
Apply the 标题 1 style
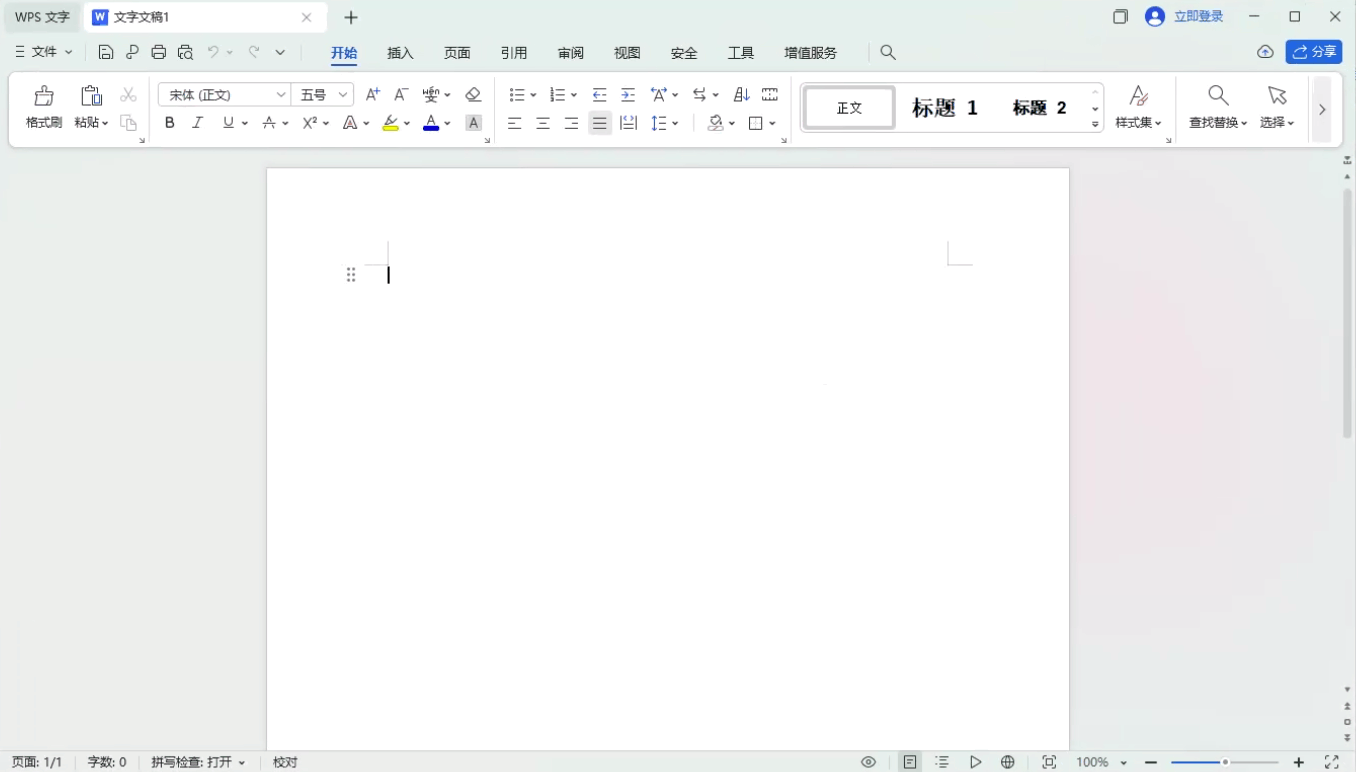tap(945, 108)
